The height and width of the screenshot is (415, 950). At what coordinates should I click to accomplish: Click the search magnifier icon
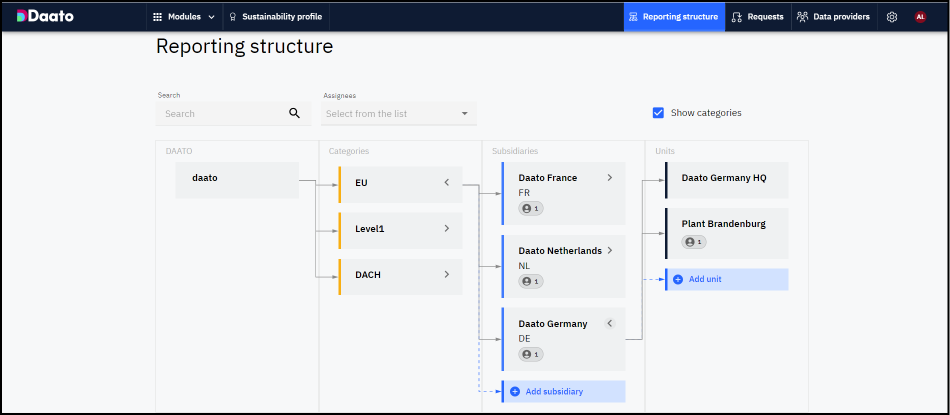294,114
